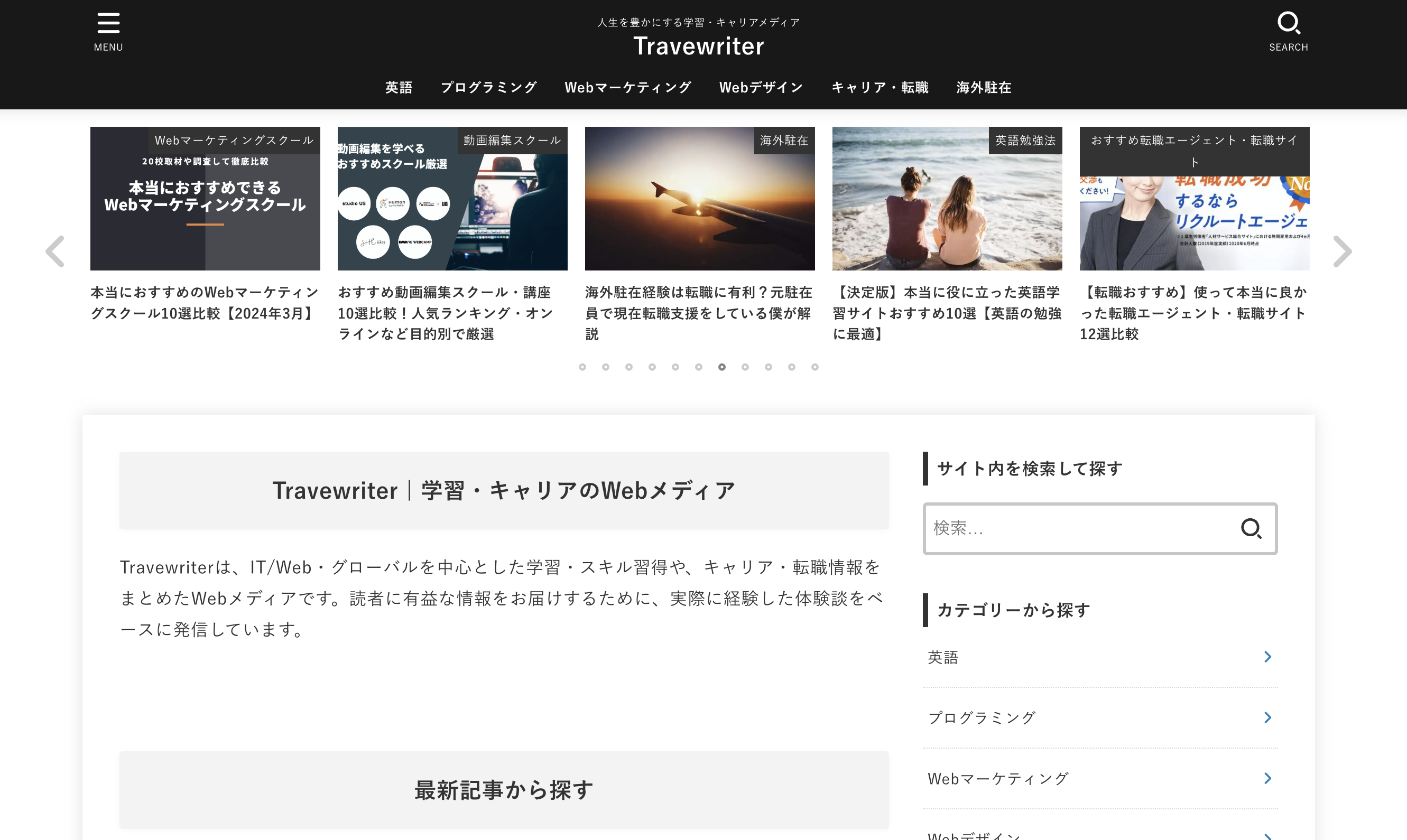Click the 検索 text input field
Viewport: 1407px width, 840px height.
click(x=1076, y=529)
